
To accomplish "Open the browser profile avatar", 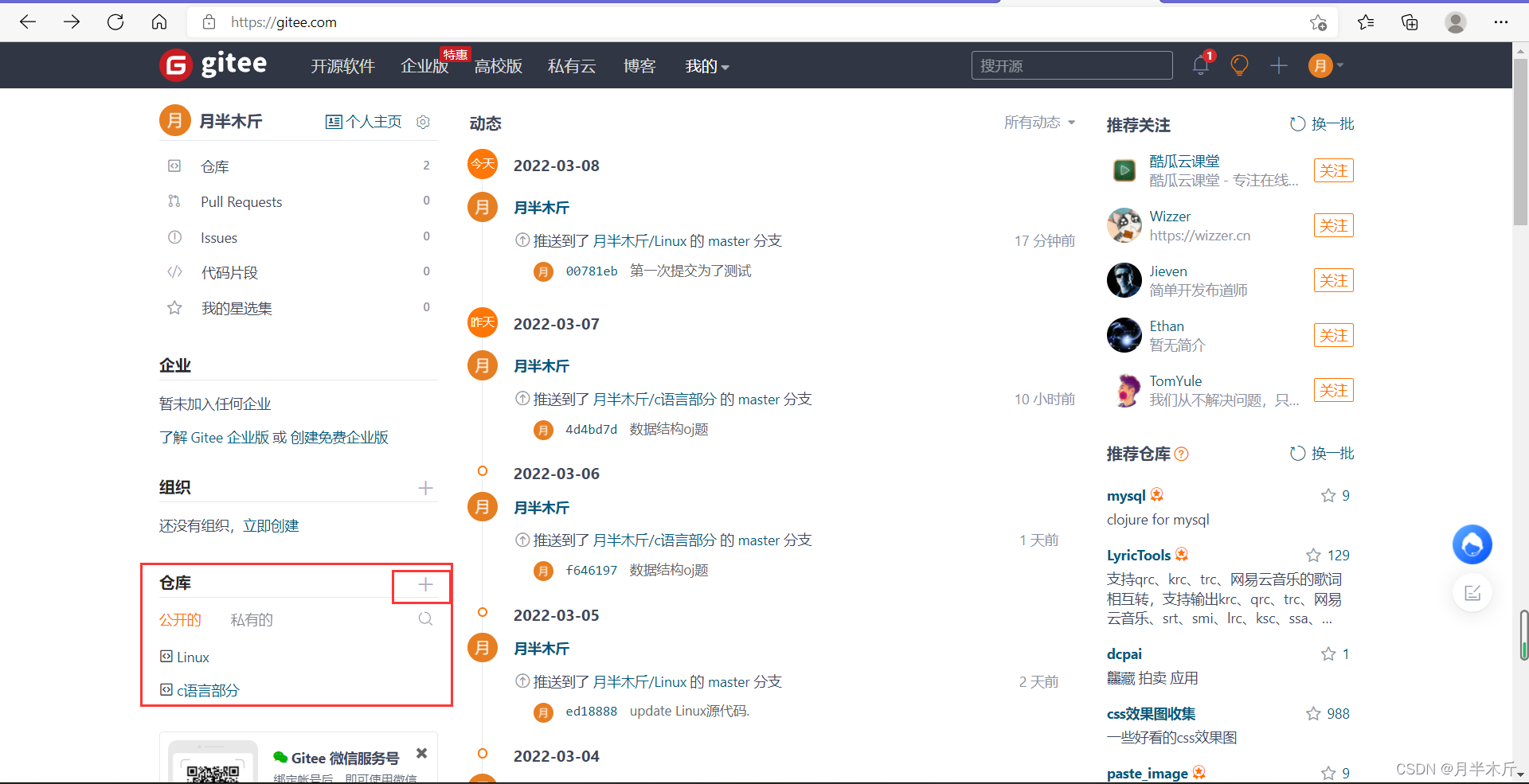I will click(1456, 22).
